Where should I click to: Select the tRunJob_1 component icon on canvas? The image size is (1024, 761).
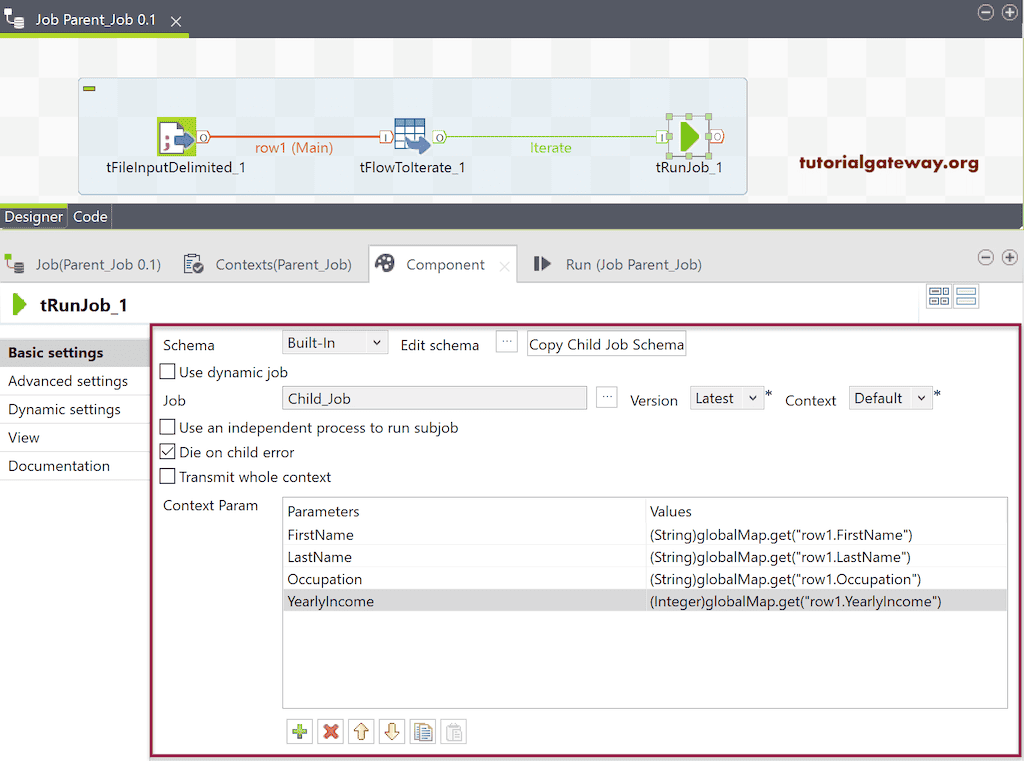point(688,137)
